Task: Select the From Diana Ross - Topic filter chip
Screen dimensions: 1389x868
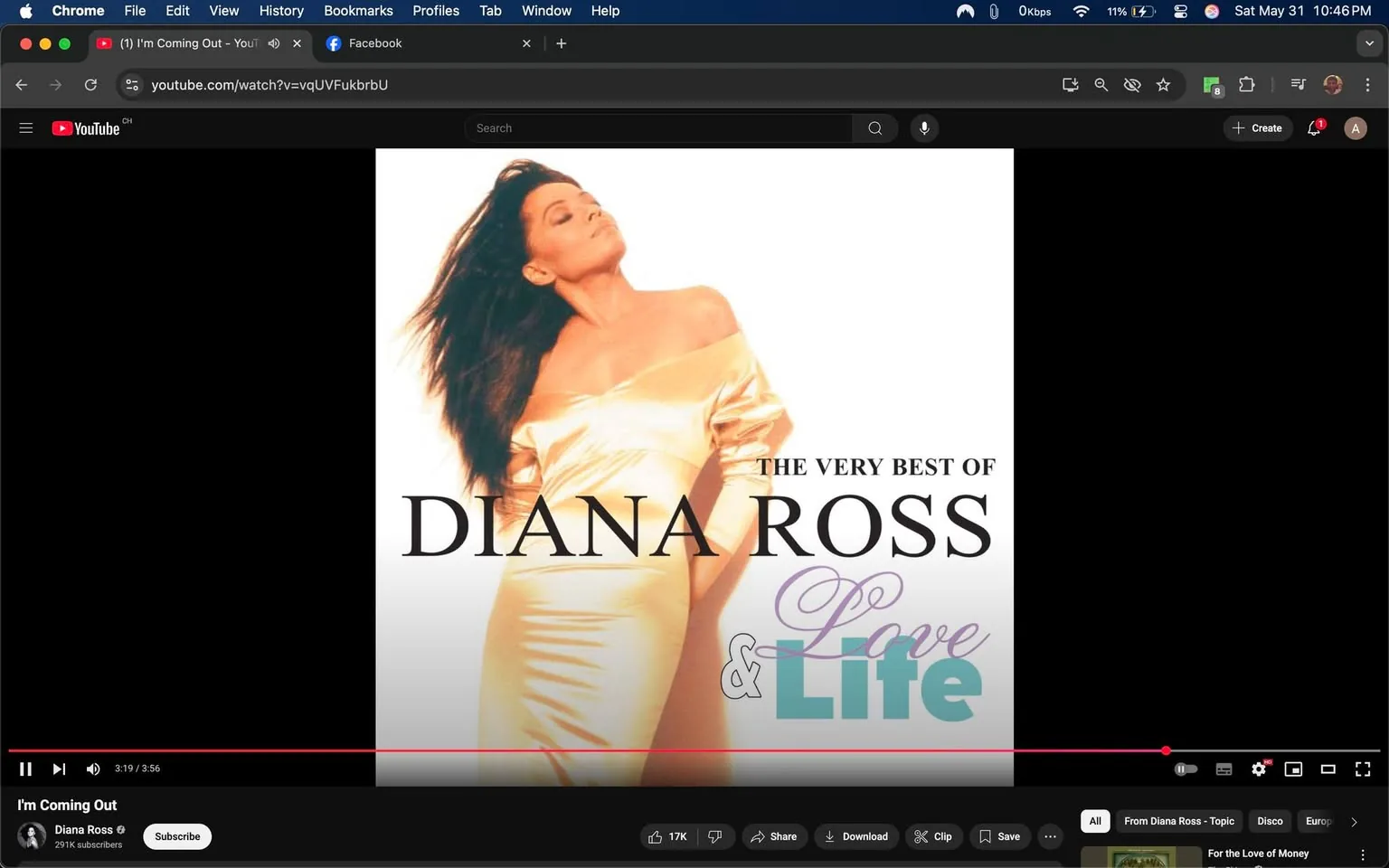Action: 1178,821
